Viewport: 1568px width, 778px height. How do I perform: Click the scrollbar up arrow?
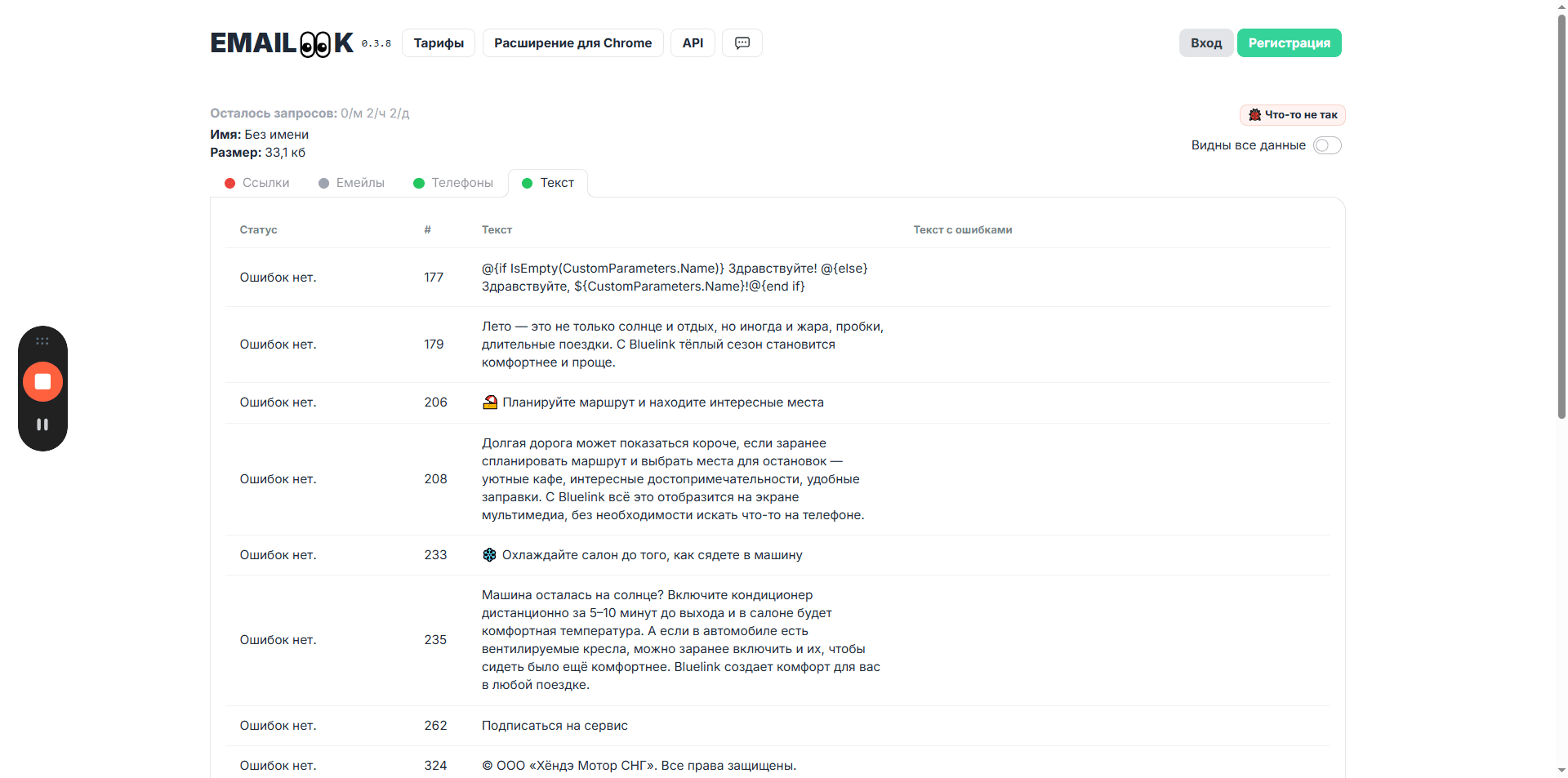1561,7
